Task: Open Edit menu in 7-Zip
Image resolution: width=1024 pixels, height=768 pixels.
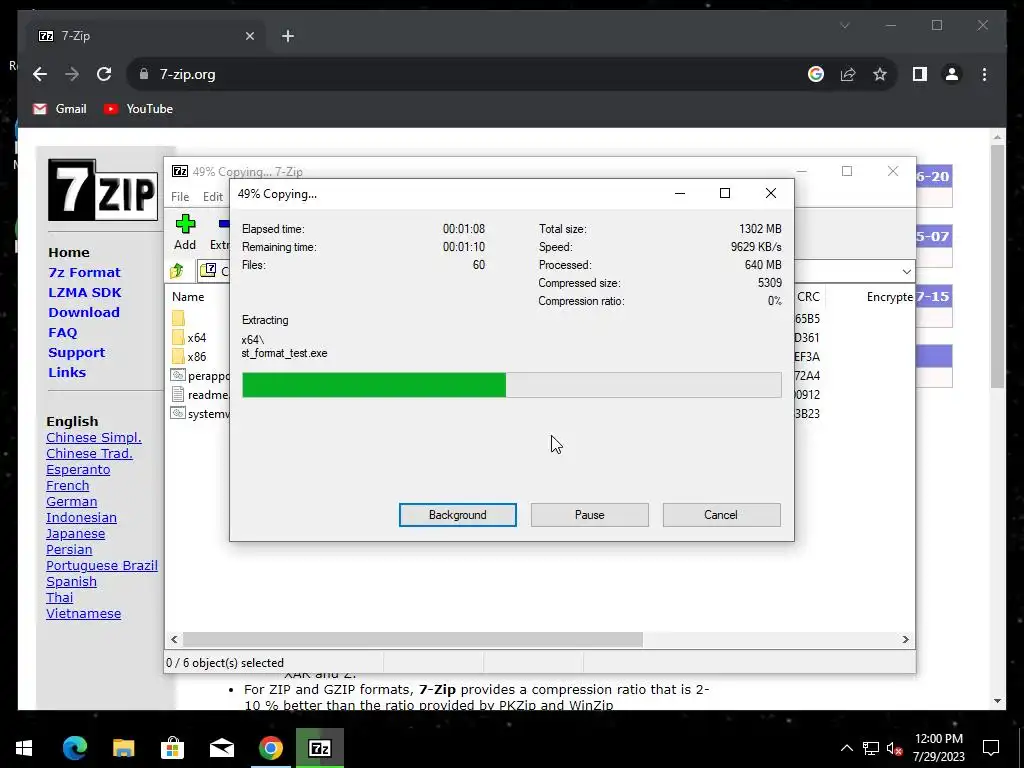Action: pyautogui.click(x=213, y=197)
